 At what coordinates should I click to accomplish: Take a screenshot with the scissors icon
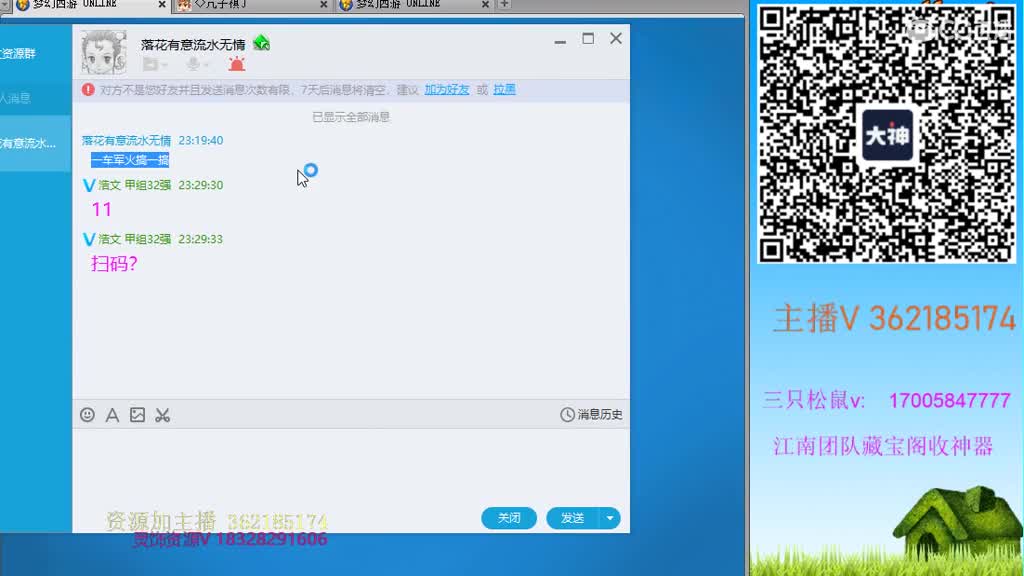click(163, 414)
